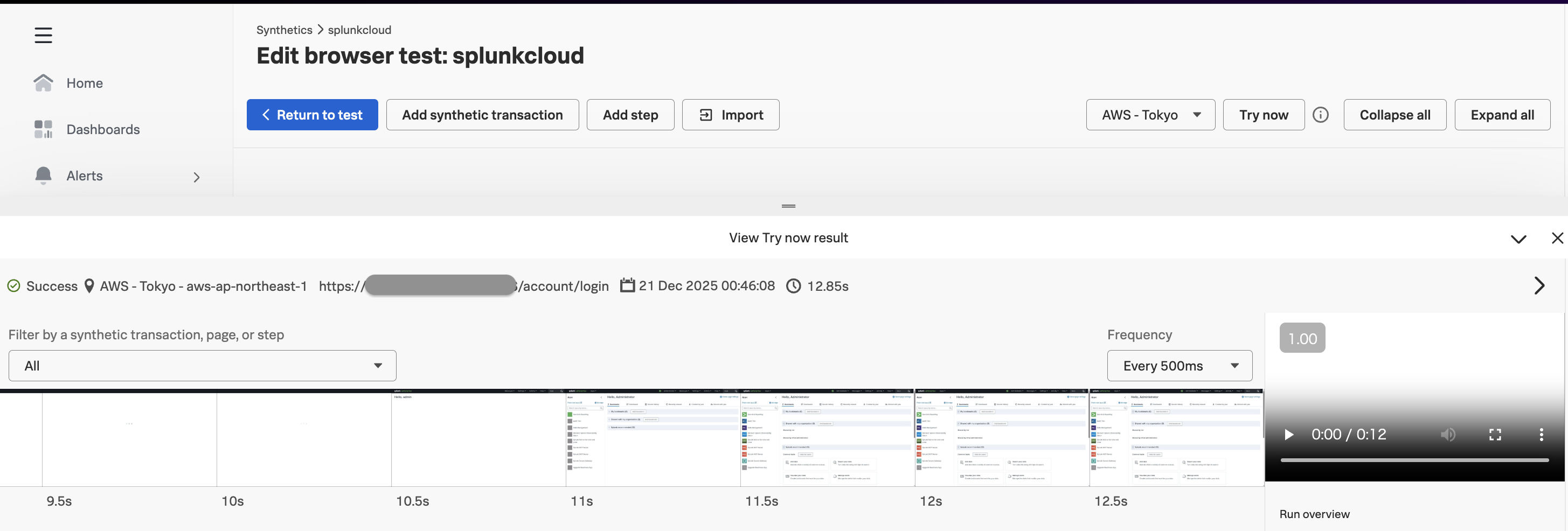Click the Run overview heading

1314,514
